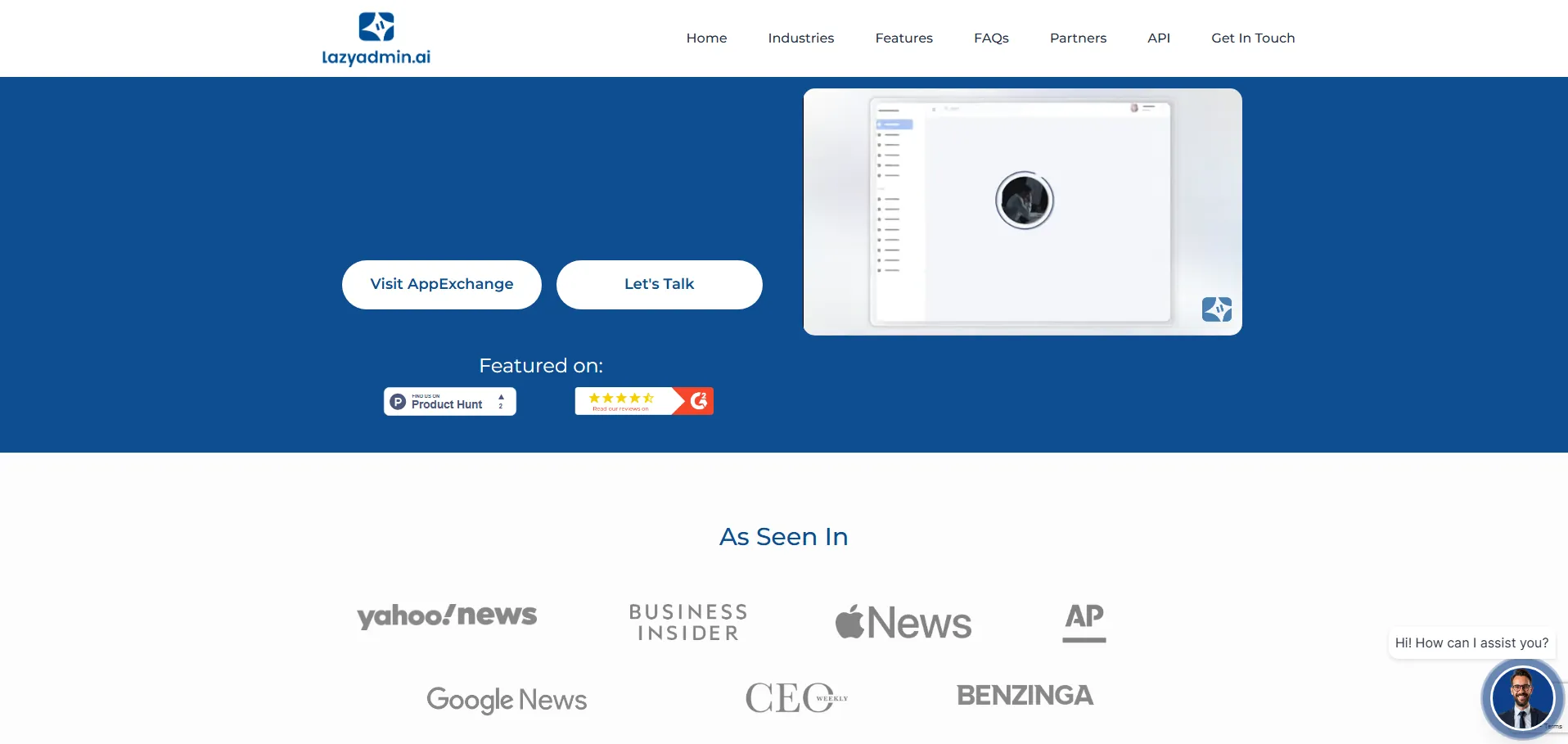This screenshot has height=744, width=1568.
Task: Open the Industries menu item
Action: tap(800, 38)
